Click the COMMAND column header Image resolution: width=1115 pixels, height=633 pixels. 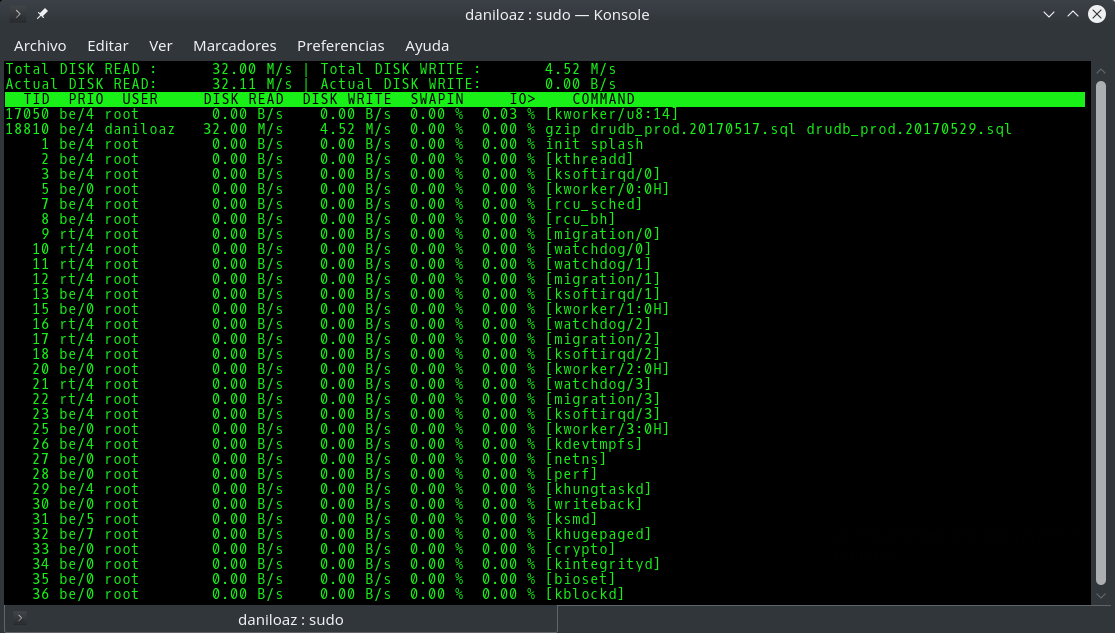point(603,99)
